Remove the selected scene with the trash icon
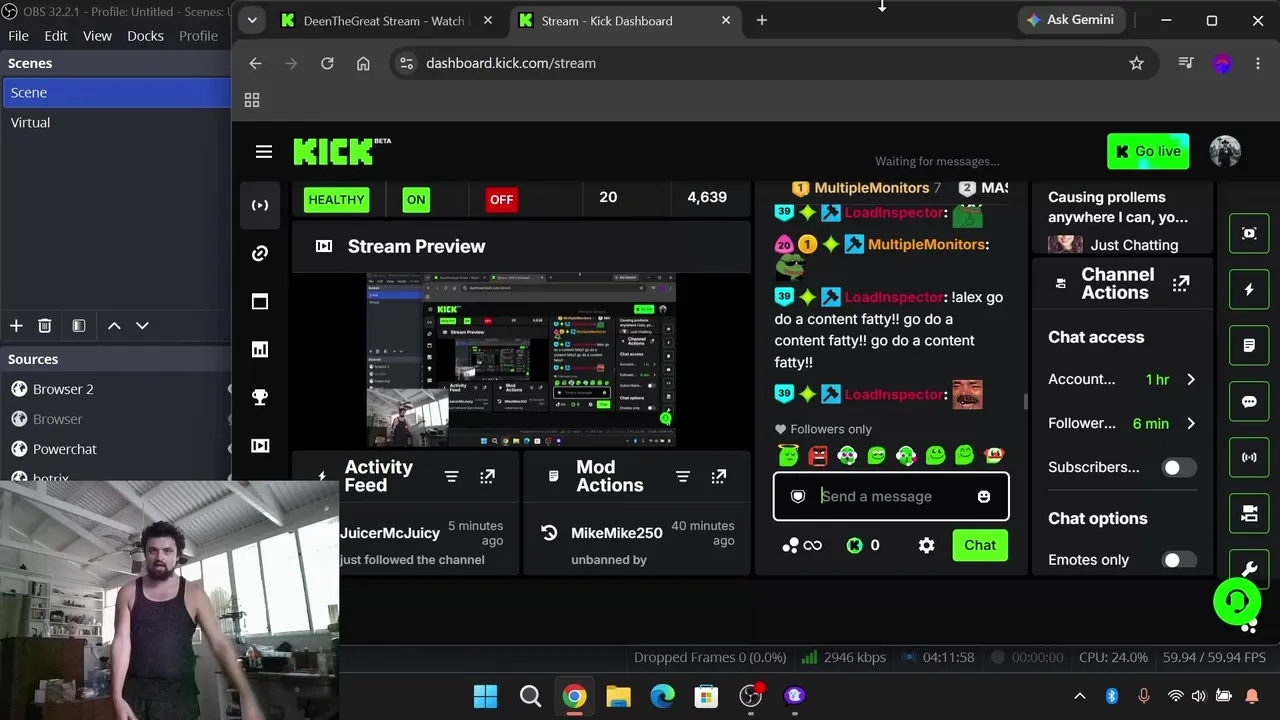Screen dimensions: 1280x720 (44, 325)
